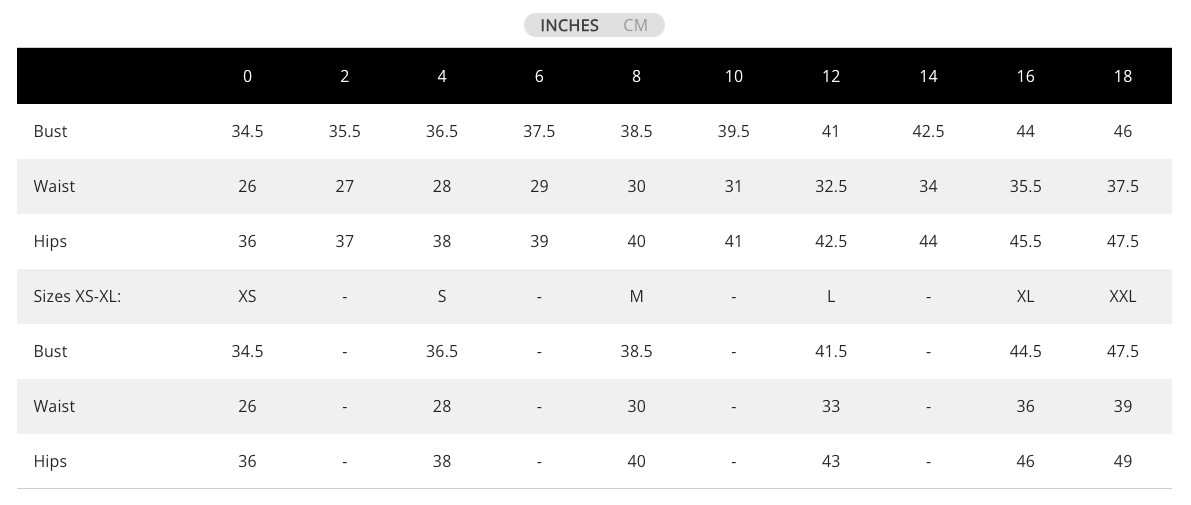Select the 32.5 waist measurement
The image size is (1191, 505).
coord(831,186)
